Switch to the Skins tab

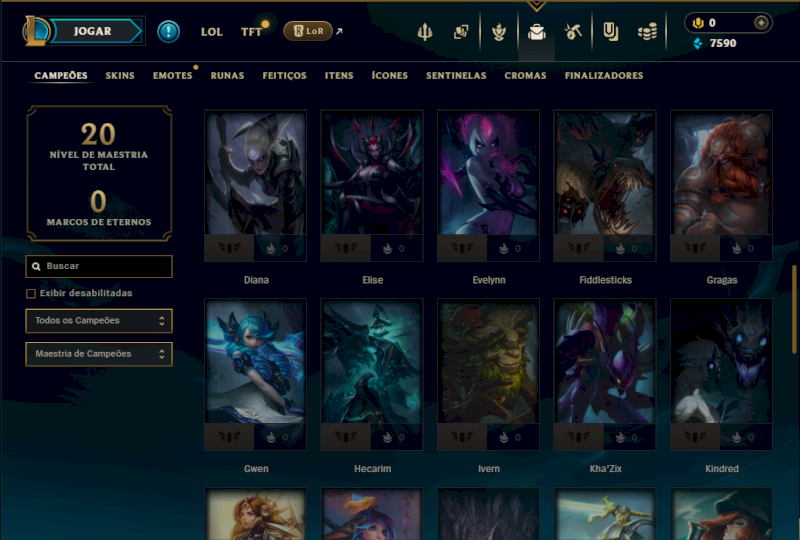pyautogui.click(x=120, y=76)
